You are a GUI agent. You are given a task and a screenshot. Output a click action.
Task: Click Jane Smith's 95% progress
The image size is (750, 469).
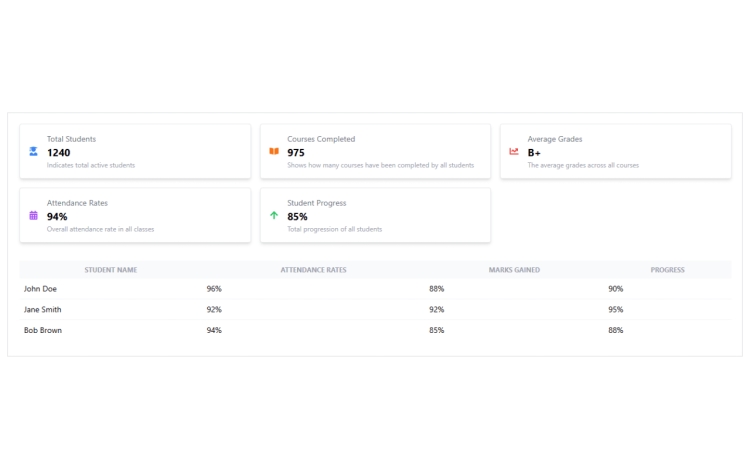(616, 309)
